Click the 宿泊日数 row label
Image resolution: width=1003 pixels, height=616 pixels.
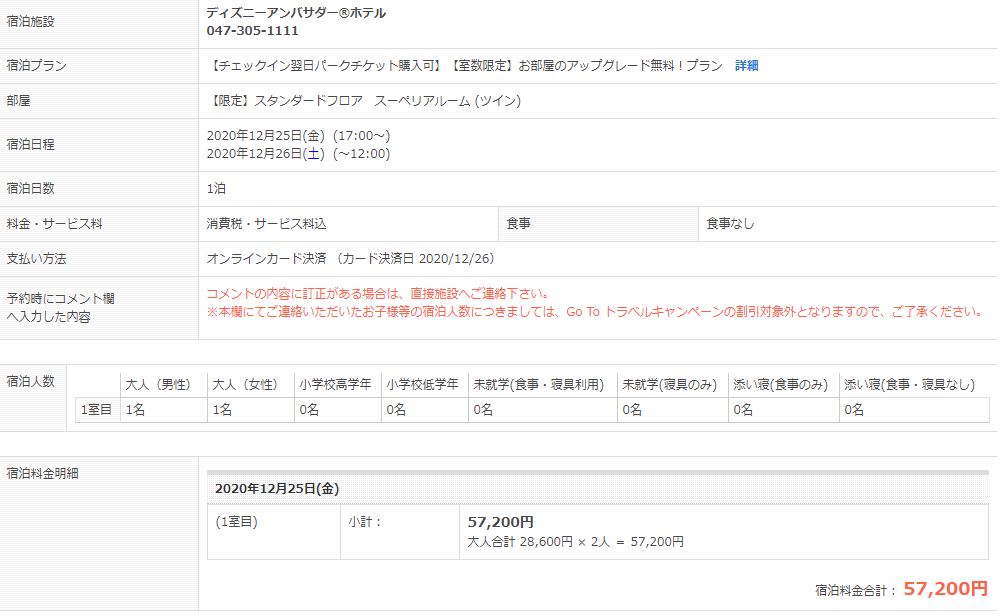coord(31,189)
